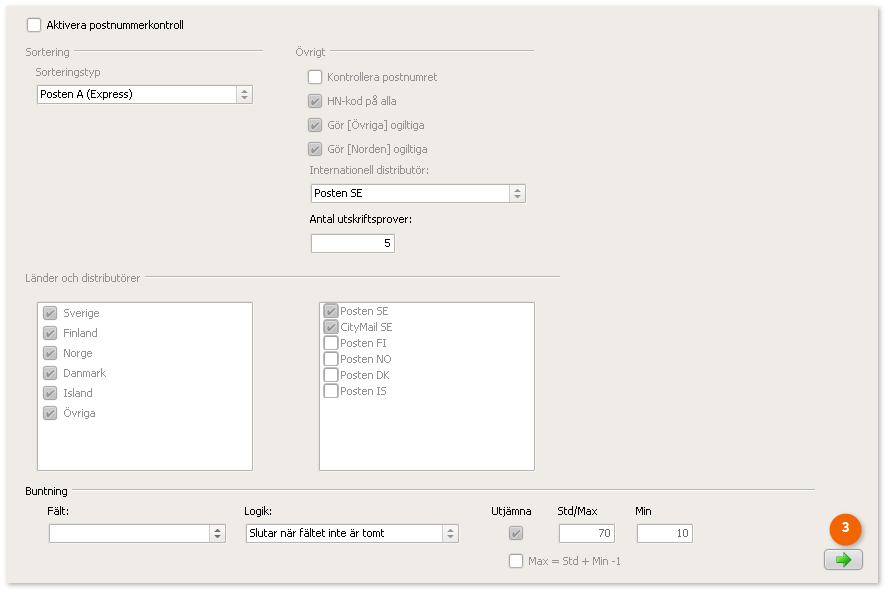The width and height of the screenshot is (888, 593).
Task: Click the green arrow next button
Action: click(x=843, y=560)
